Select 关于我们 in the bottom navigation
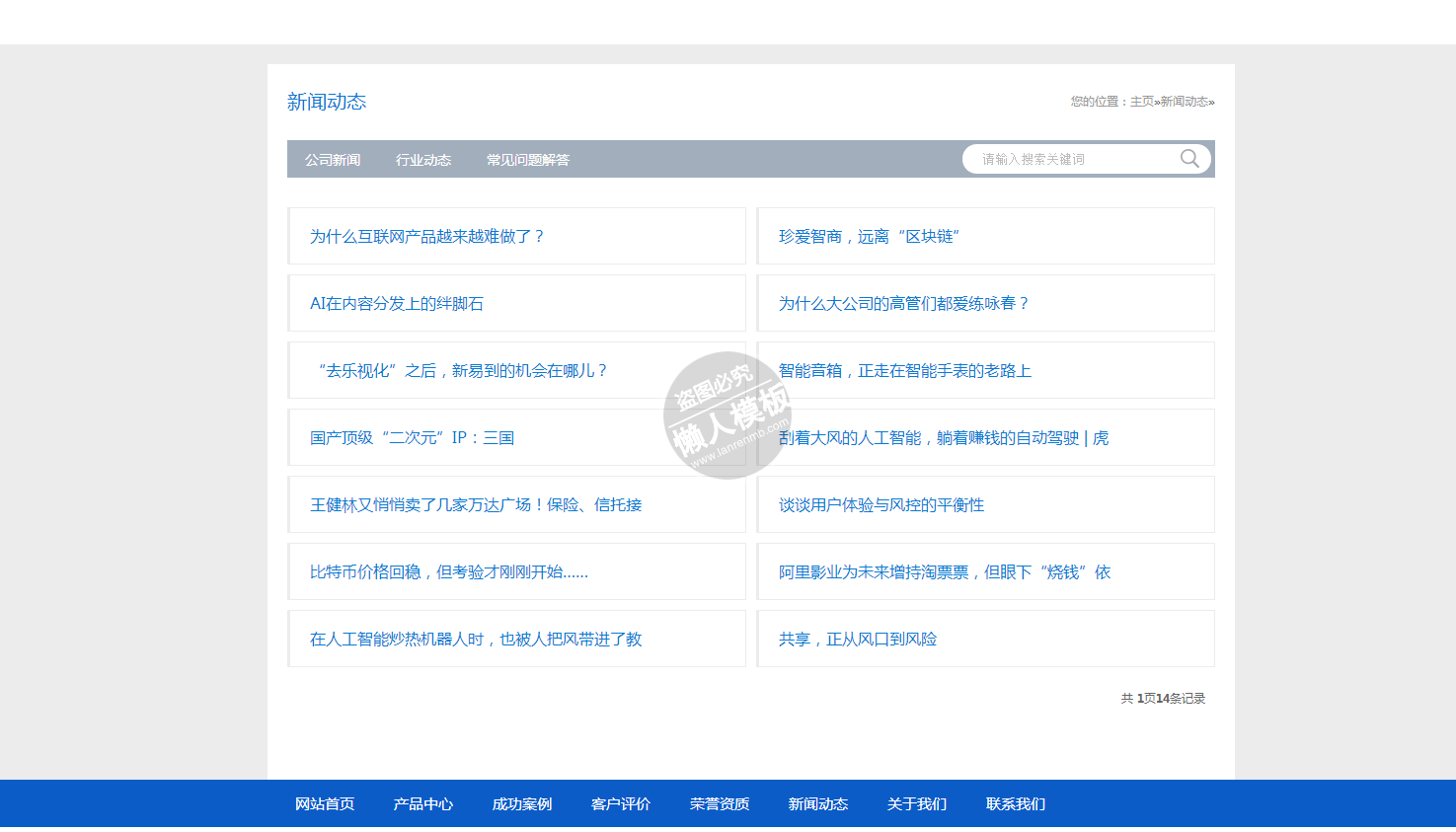 (917, 804)
